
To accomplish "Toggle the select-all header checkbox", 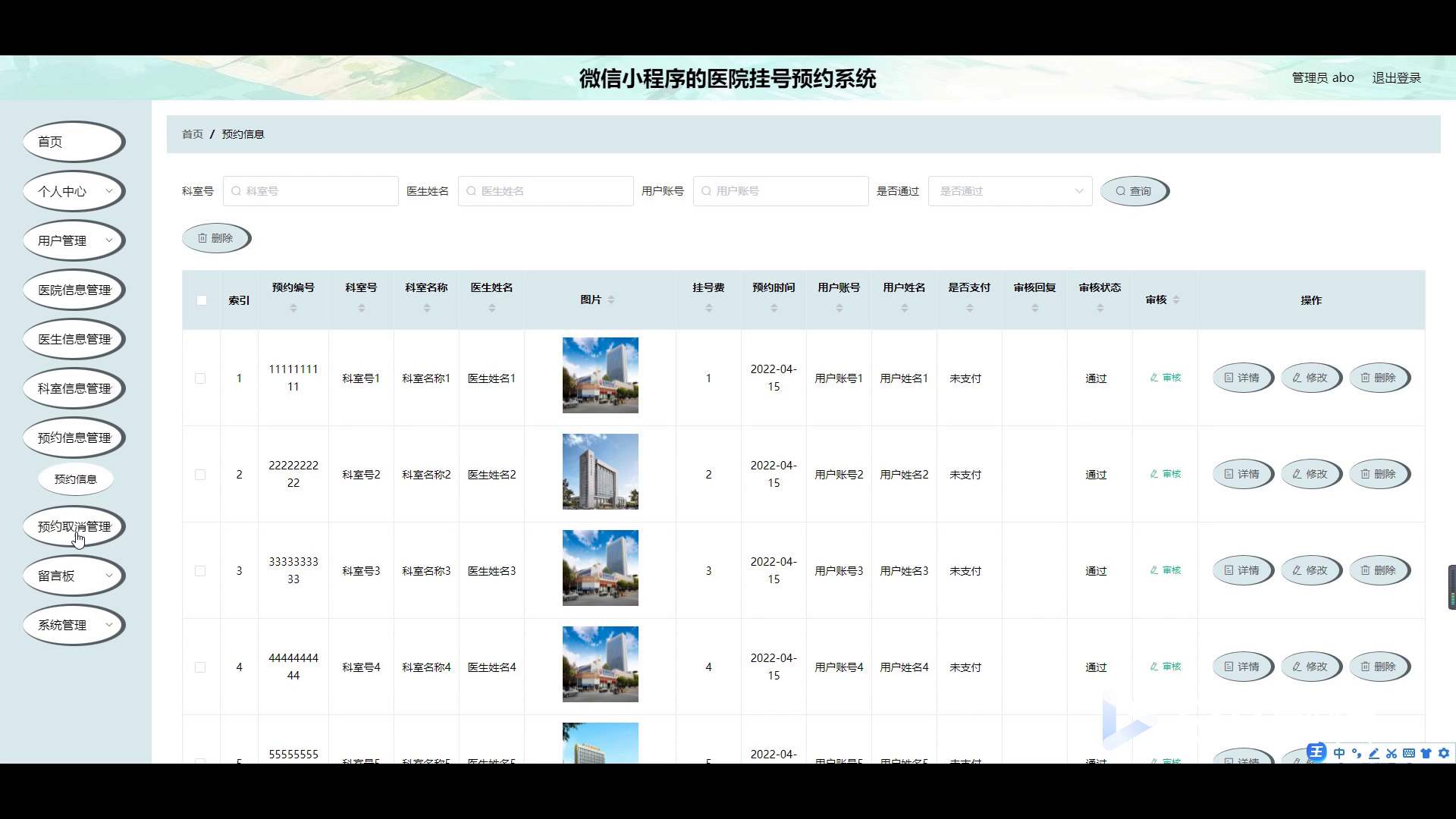I will [x=202, y=300].
